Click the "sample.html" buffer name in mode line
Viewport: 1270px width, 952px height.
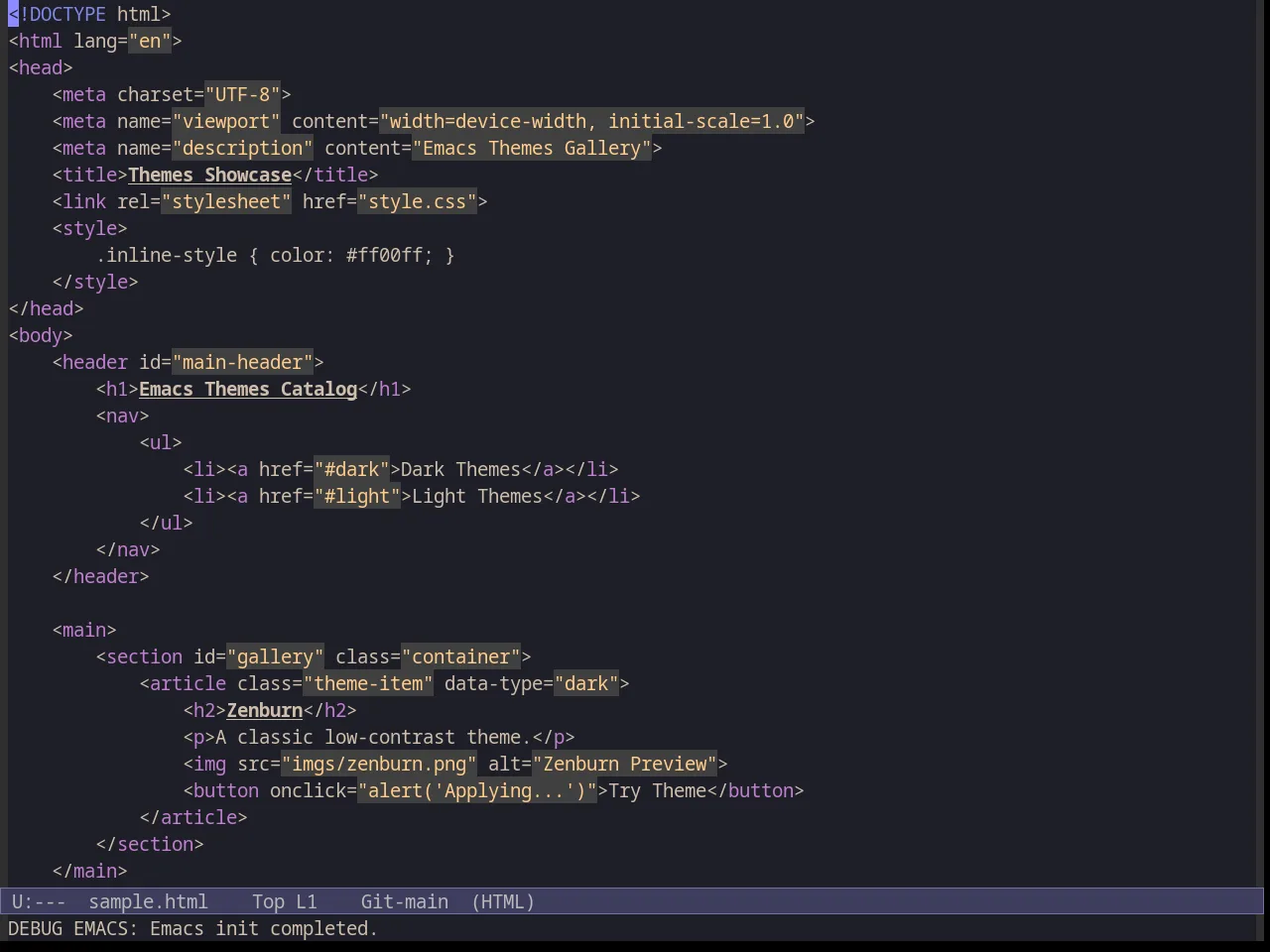(149, 901)
